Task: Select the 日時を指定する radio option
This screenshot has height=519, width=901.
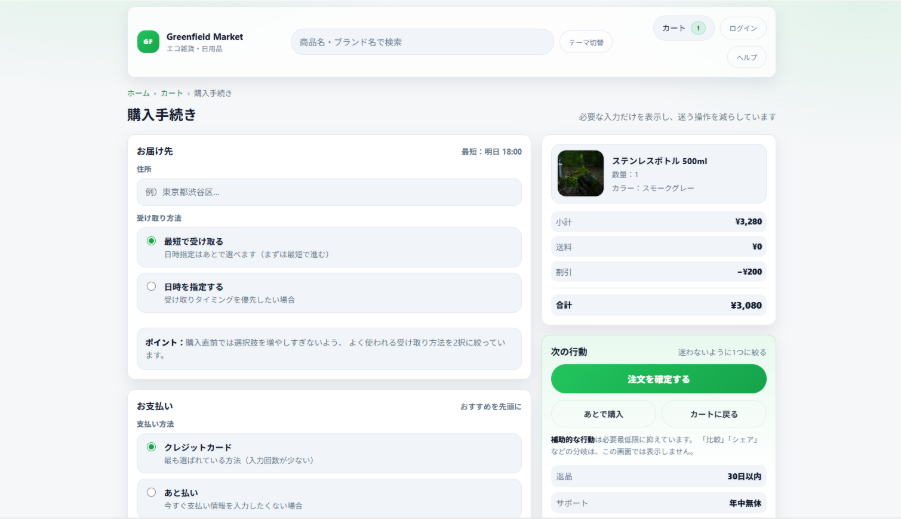Action: point(151,286)
